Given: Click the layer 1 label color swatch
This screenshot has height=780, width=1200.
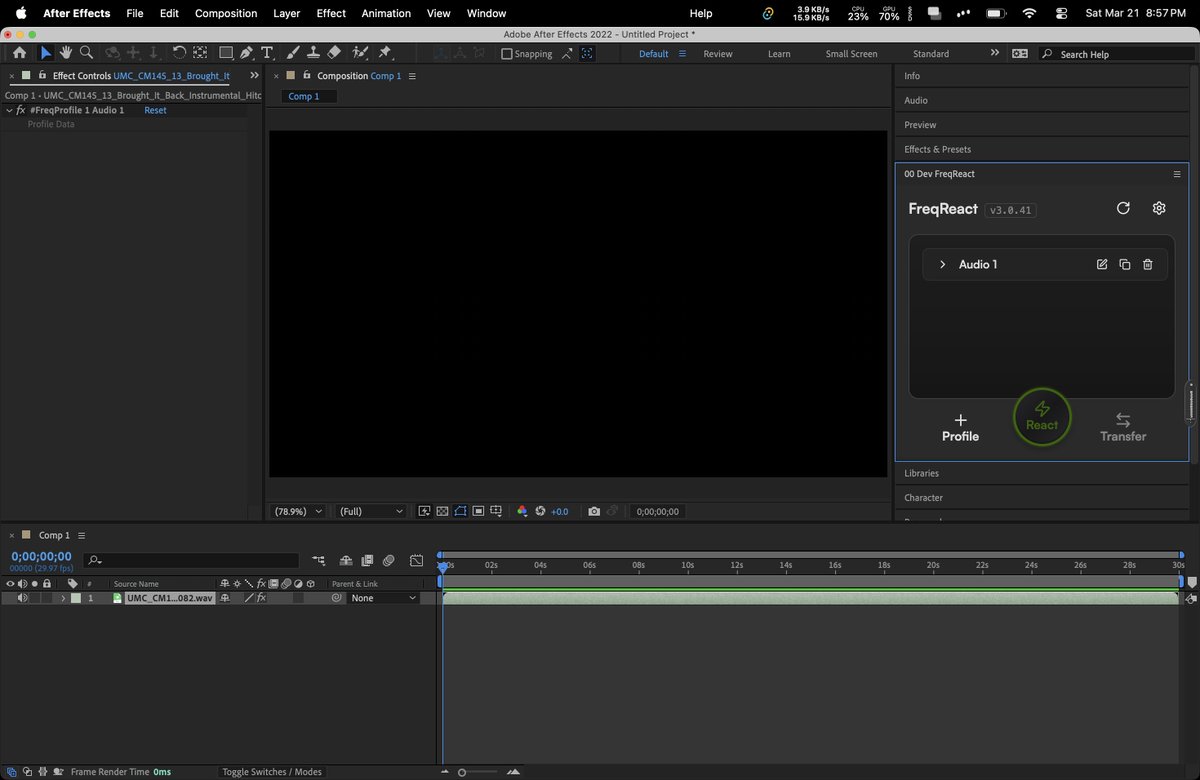Looking at the screenshot, I should click(x=76, y=598).
